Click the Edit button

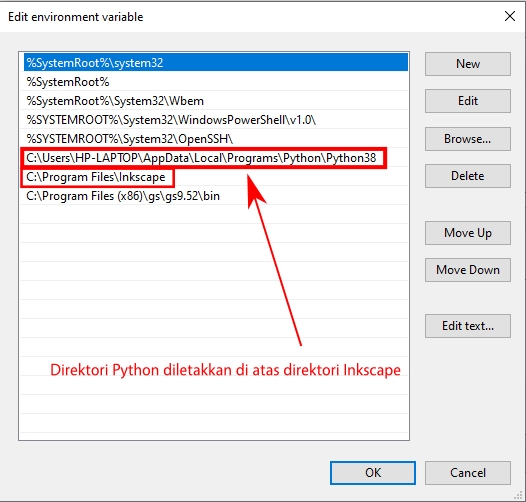tap(468, 101)
